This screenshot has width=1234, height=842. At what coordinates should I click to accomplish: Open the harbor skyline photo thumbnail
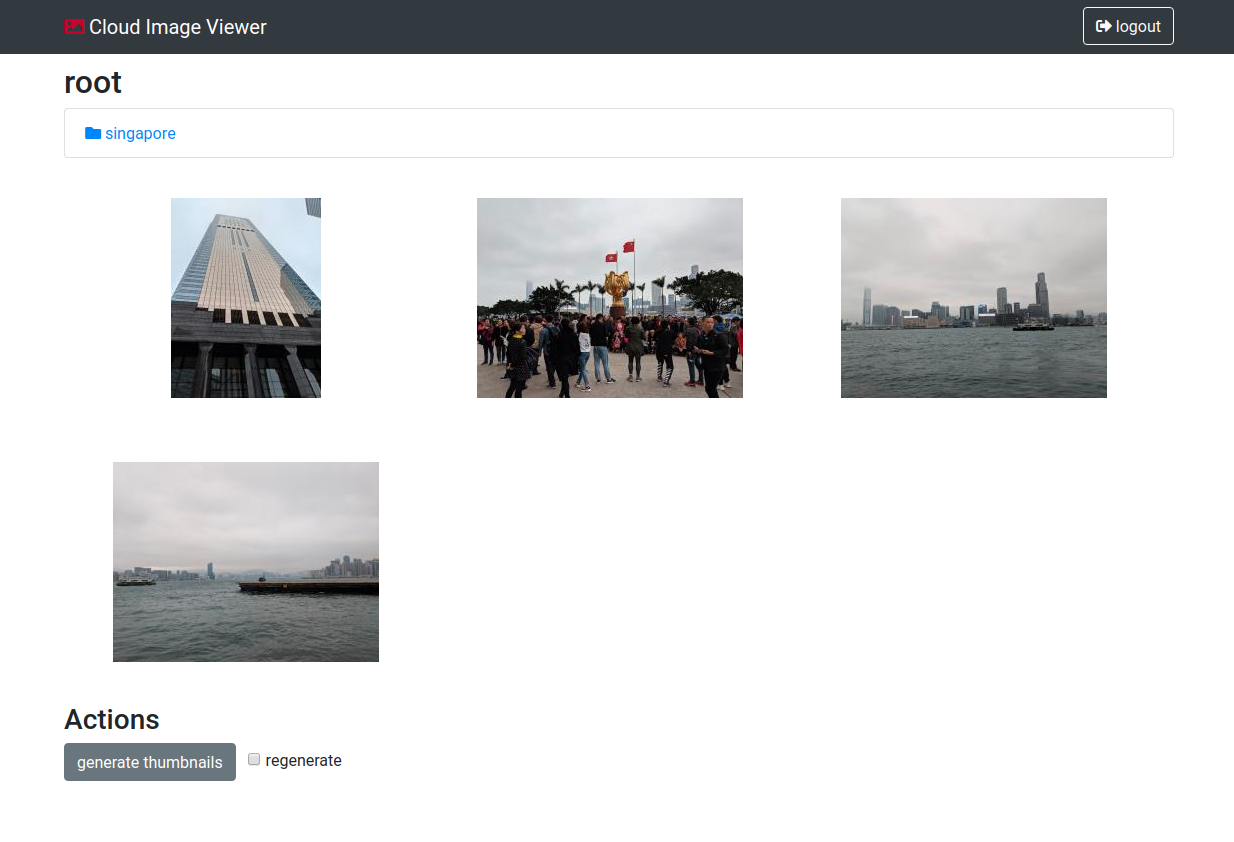click(973, 297)
